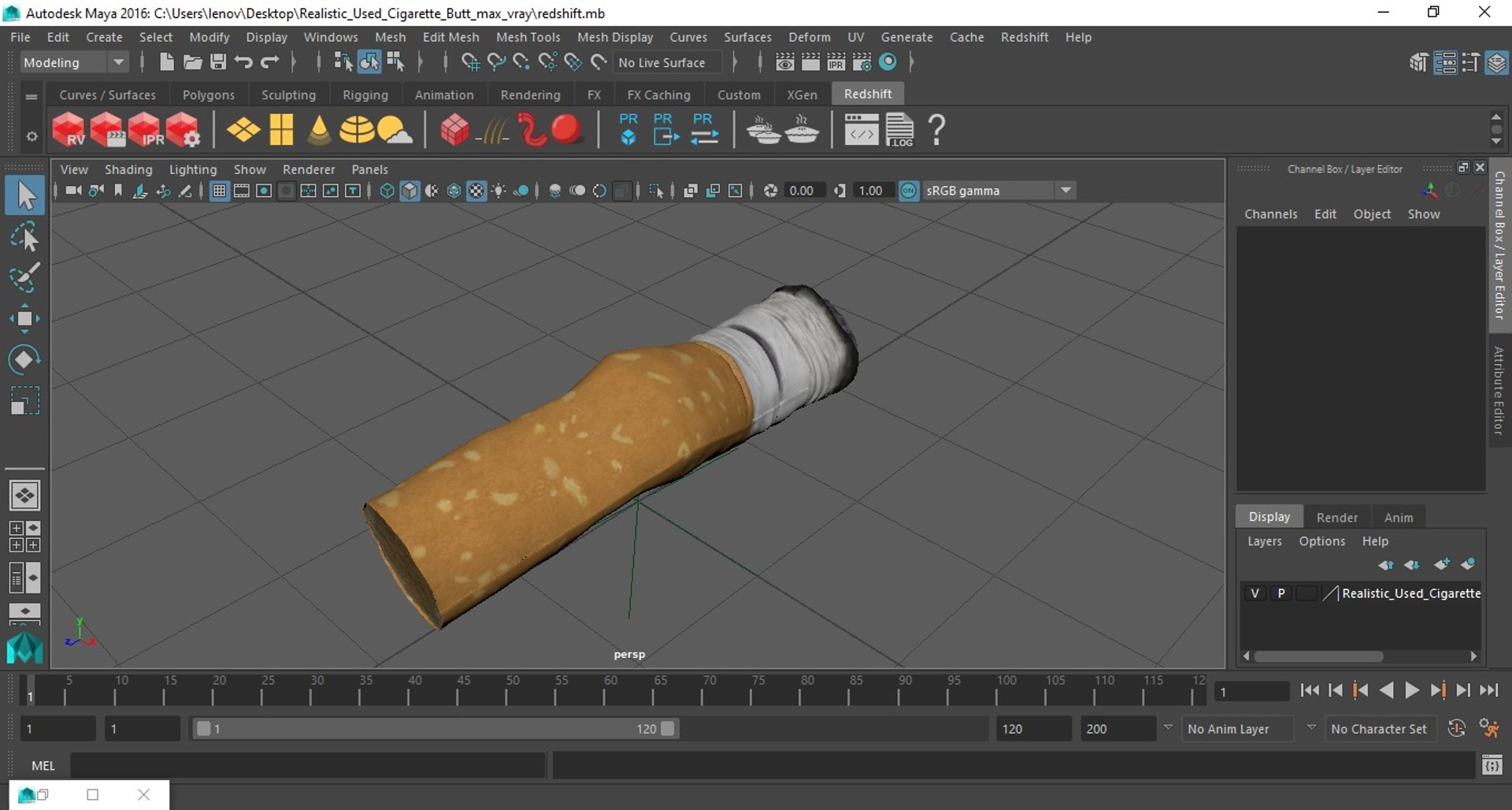Create Redshift spot light cone icon
The width and height of the screenshot is (1512, 810).
319,129
